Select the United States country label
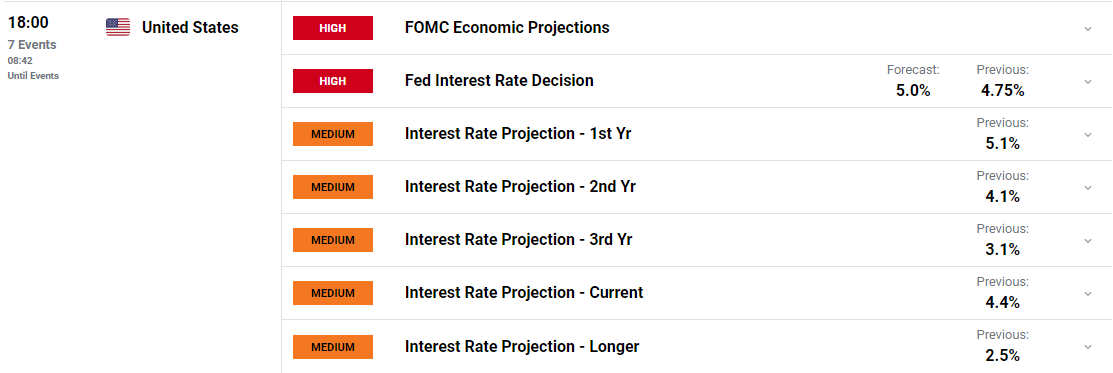 coord(190,28)
